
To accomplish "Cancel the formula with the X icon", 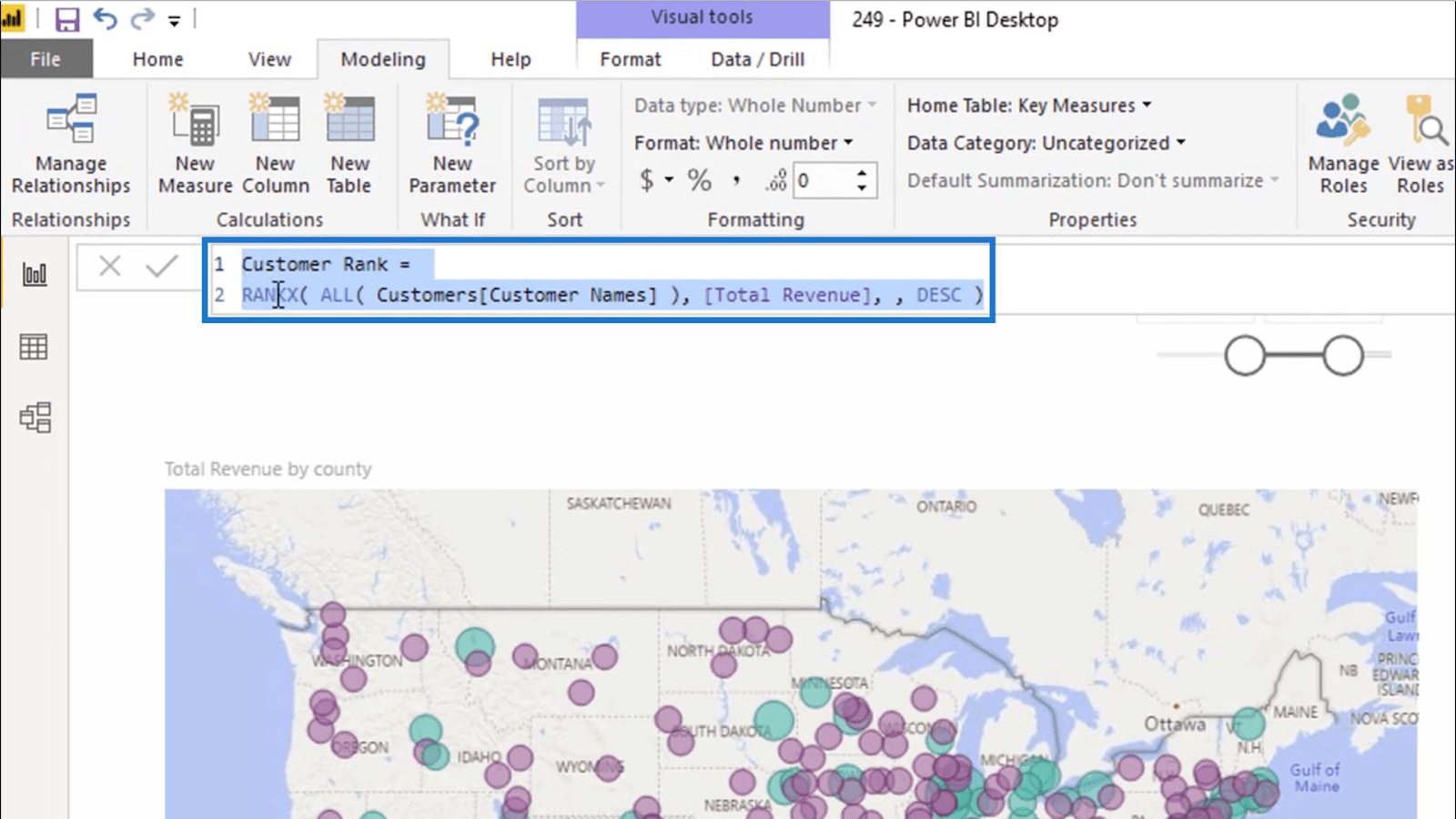I will click(x=110, y=266).
